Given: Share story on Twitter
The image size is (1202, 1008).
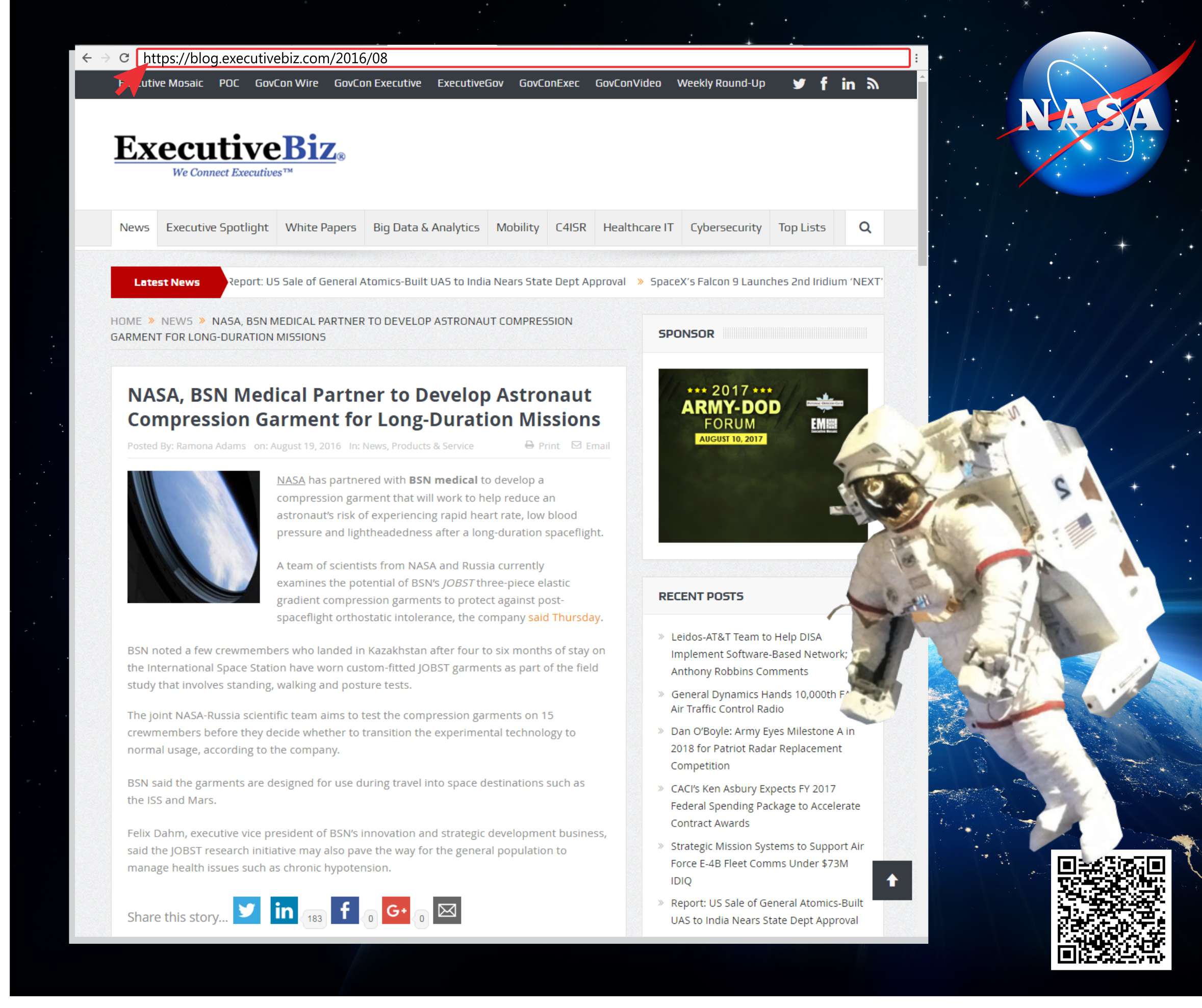Looking at the screenshot, I should [247, 910].
